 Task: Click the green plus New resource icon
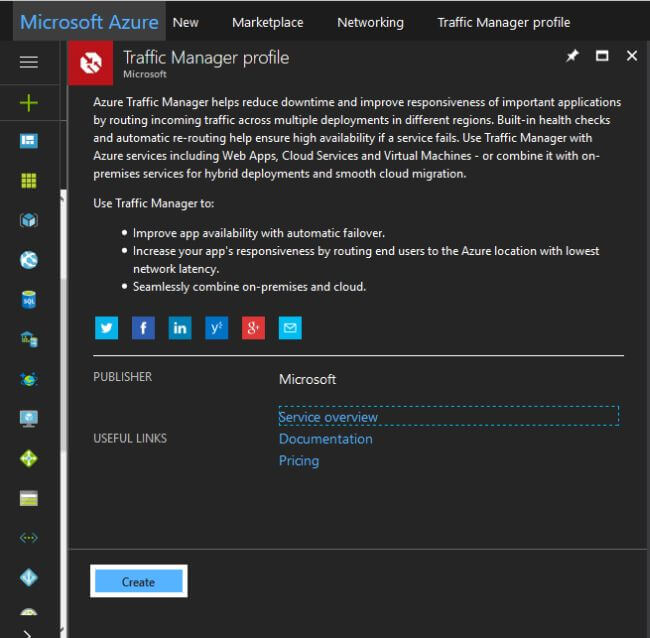29,102
